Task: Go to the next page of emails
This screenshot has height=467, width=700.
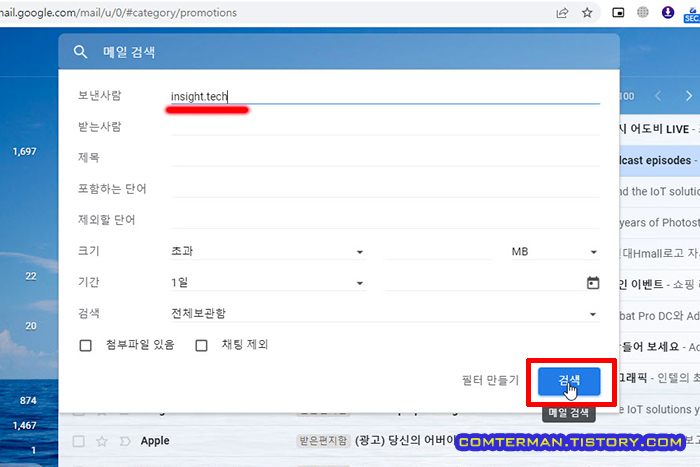Action: click(688, 96)
